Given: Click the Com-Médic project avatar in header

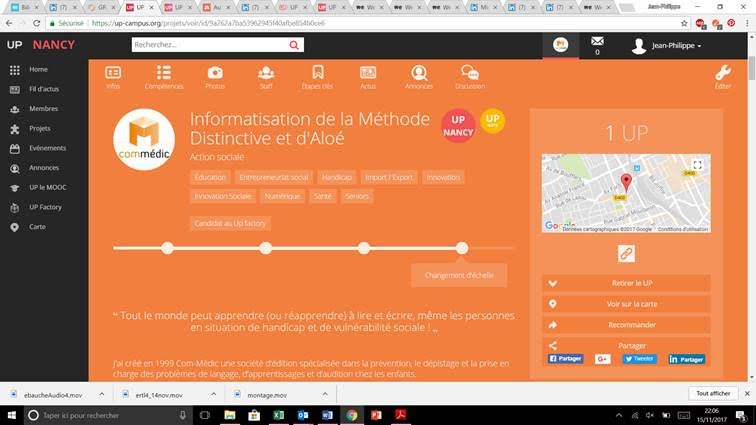Looking at the screenshot, I should 560,45.
